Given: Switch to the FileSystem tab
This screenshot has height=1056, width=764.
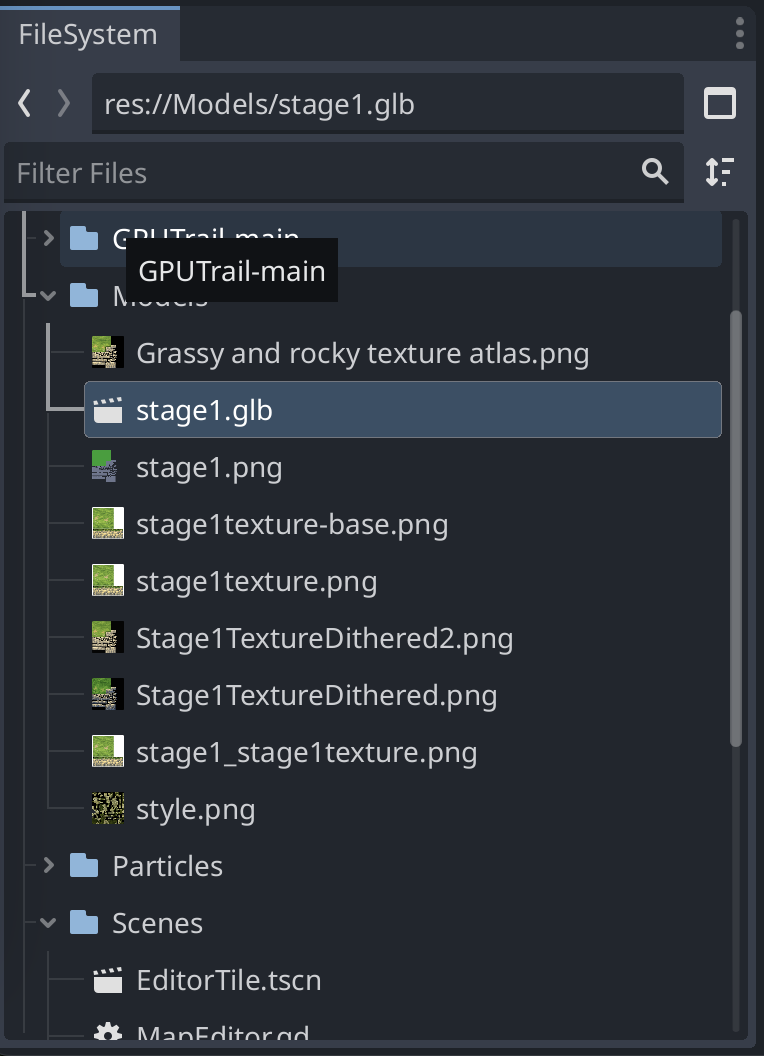Looking at the screenshot, I should click(x=88, y=35).
